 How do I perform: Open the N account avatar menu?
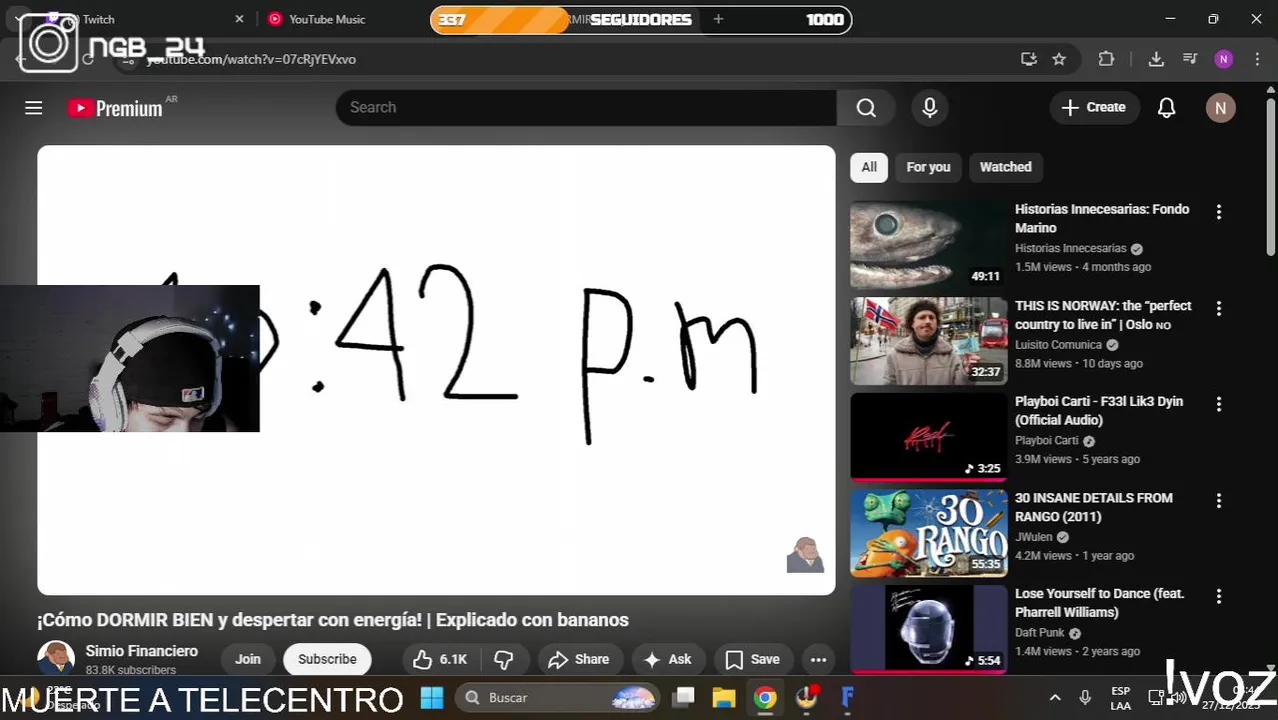pyautogui.click(x=1220, y=107)
